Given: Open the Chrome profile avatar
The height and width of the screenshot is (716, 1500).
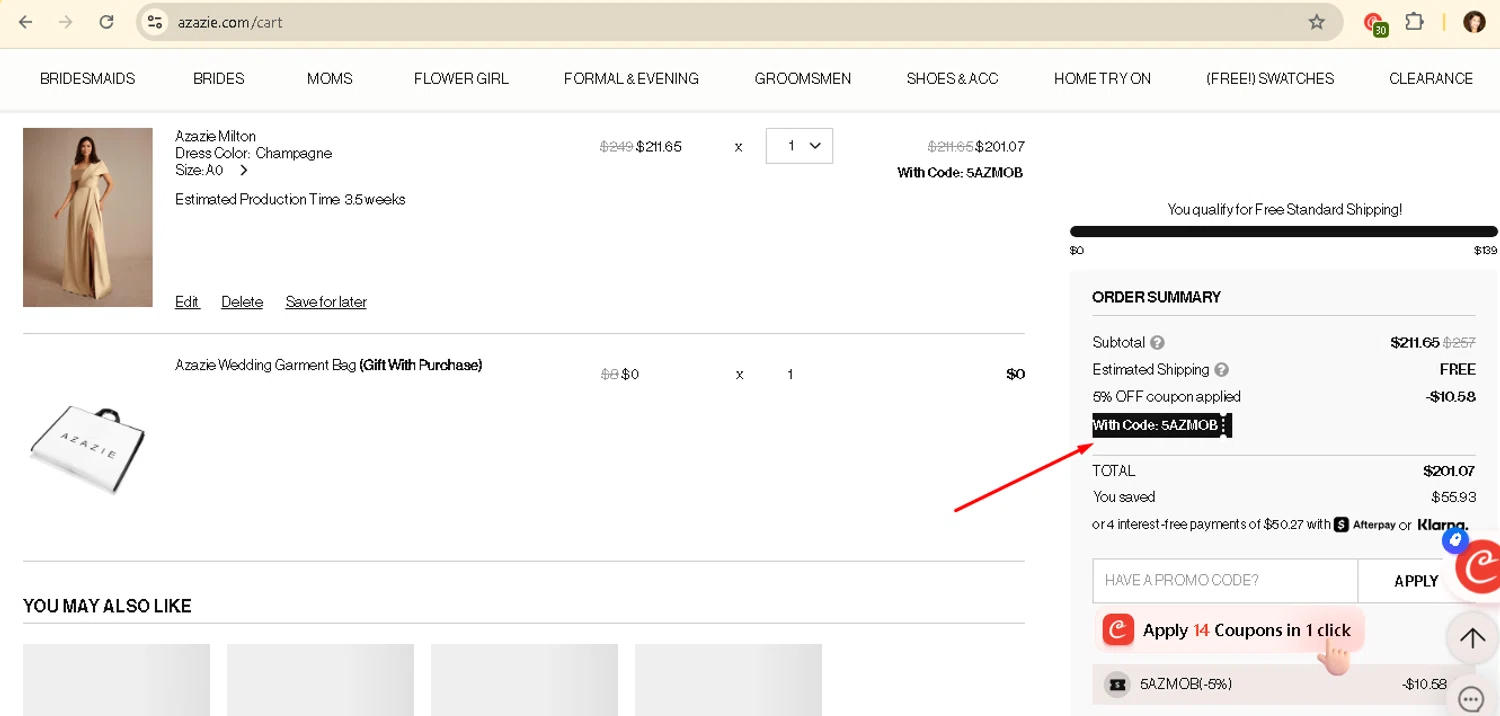Looking at the screenshot, I should pos(1474,22).
